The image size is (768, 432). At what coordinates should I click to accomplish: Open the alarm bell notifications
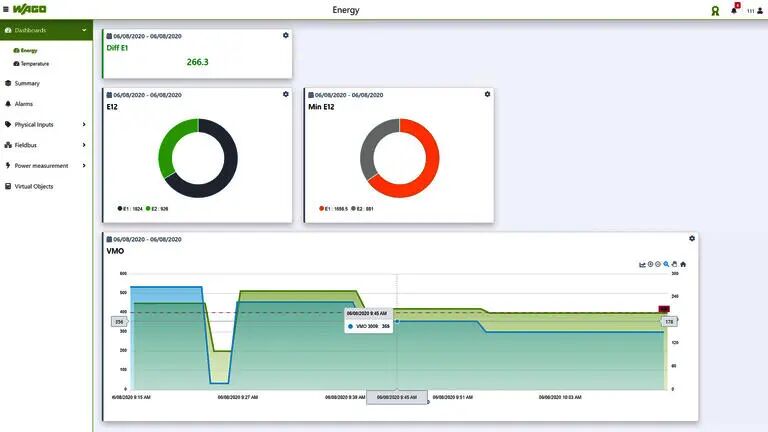tap(734, 10)
